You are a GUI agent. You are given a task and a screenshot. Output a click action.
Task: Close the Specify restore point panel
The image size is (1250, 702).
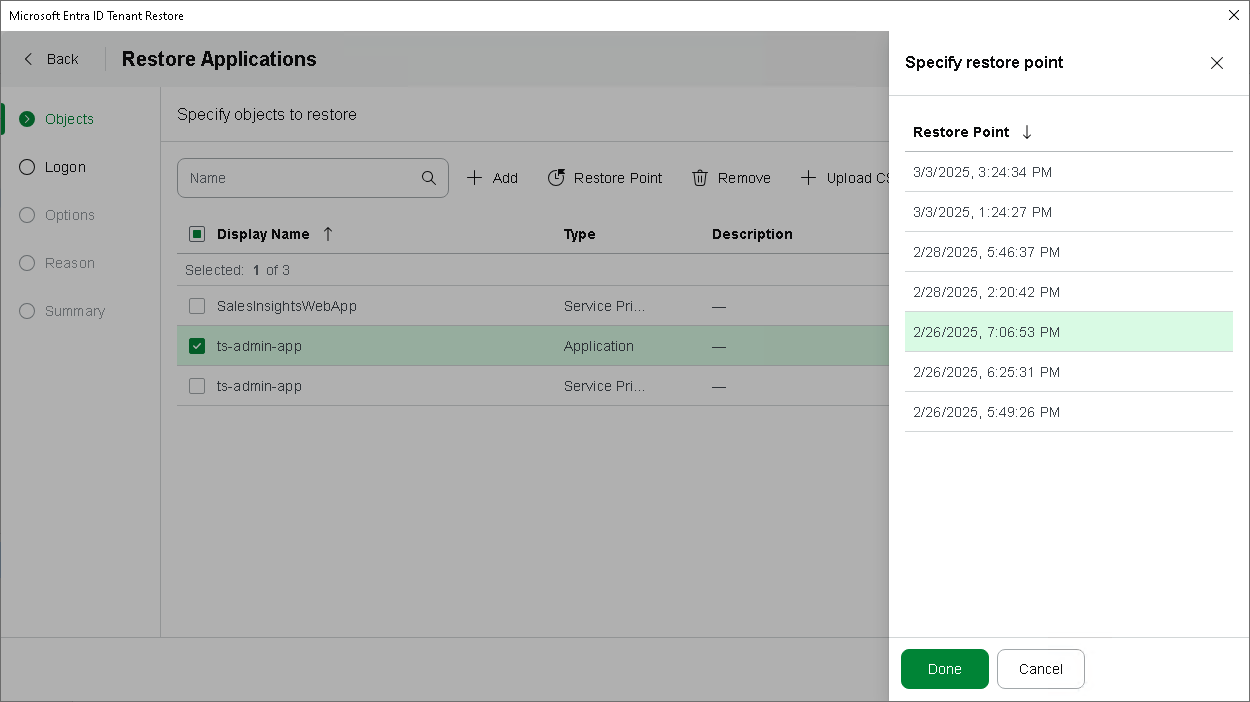(1216, 63)
